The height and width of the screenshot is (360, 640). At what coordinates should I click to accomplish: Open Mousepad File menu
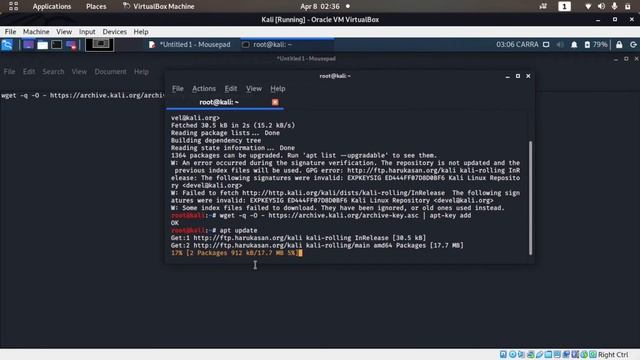[9, 71]
